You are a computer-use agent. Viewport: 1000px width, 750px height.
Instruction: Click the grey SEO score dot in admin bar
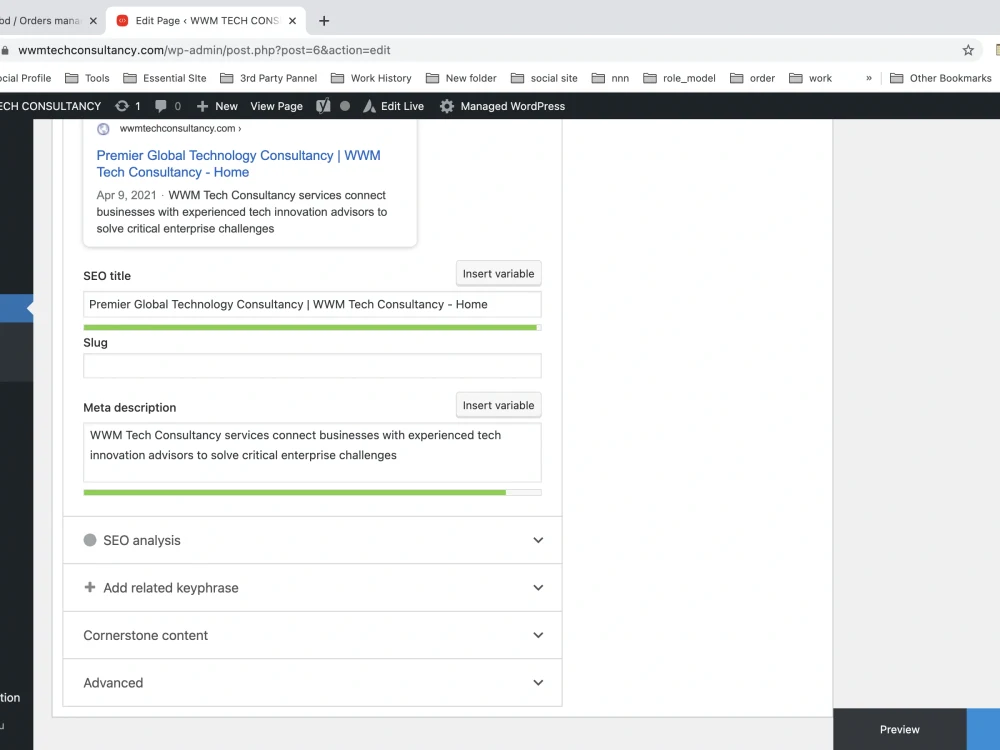coord(345,107)
